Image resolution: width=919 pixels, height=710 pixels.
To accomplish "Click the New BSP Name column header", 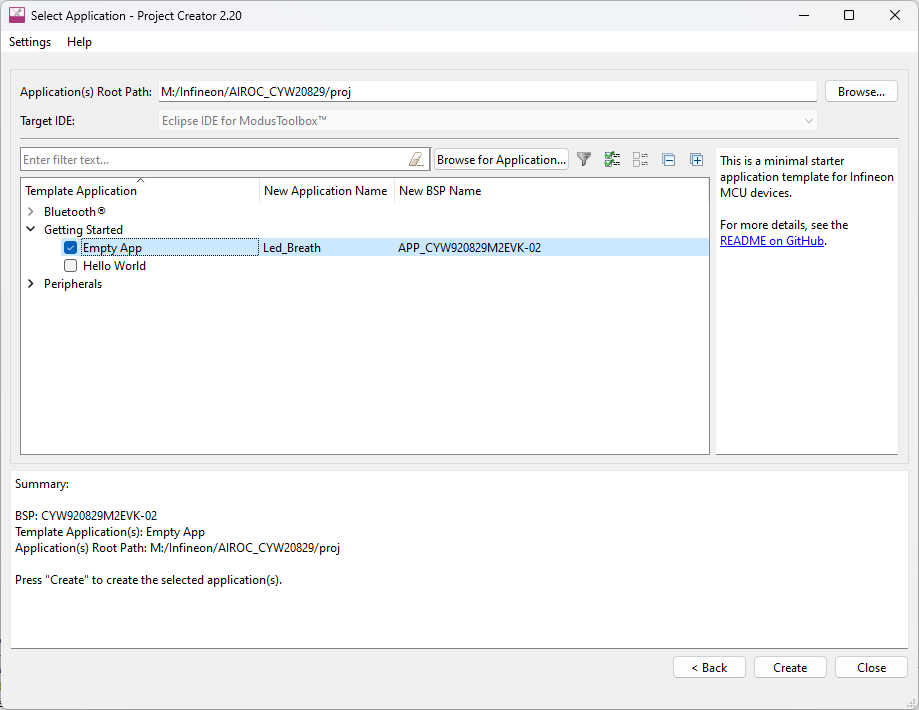I will tap(440, 191).
